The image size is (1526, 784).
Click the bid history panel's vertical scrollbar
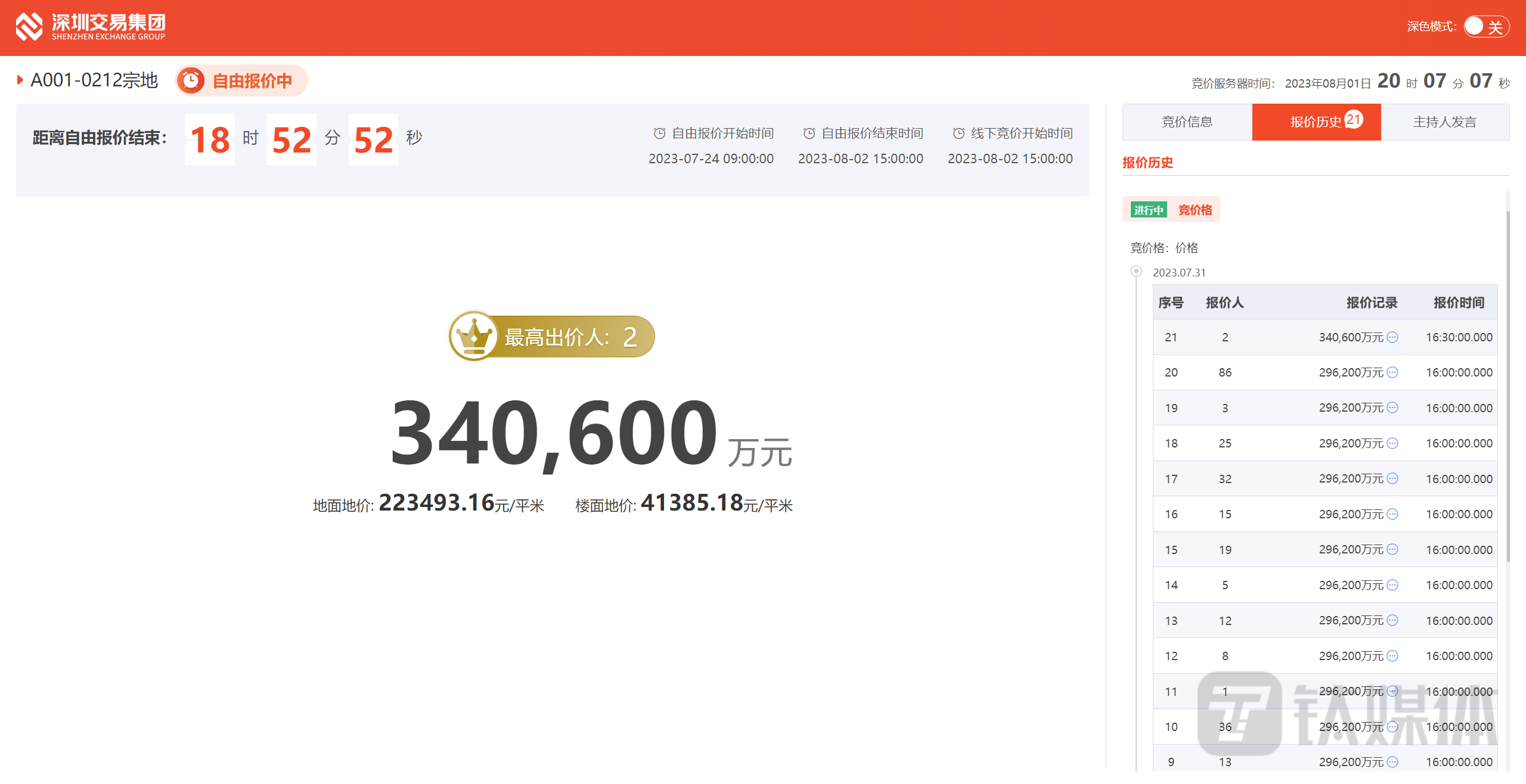pos(1508,387)
